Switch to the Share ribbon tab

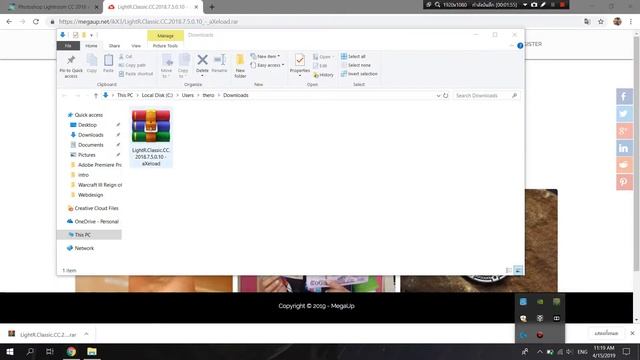point(114,46)
